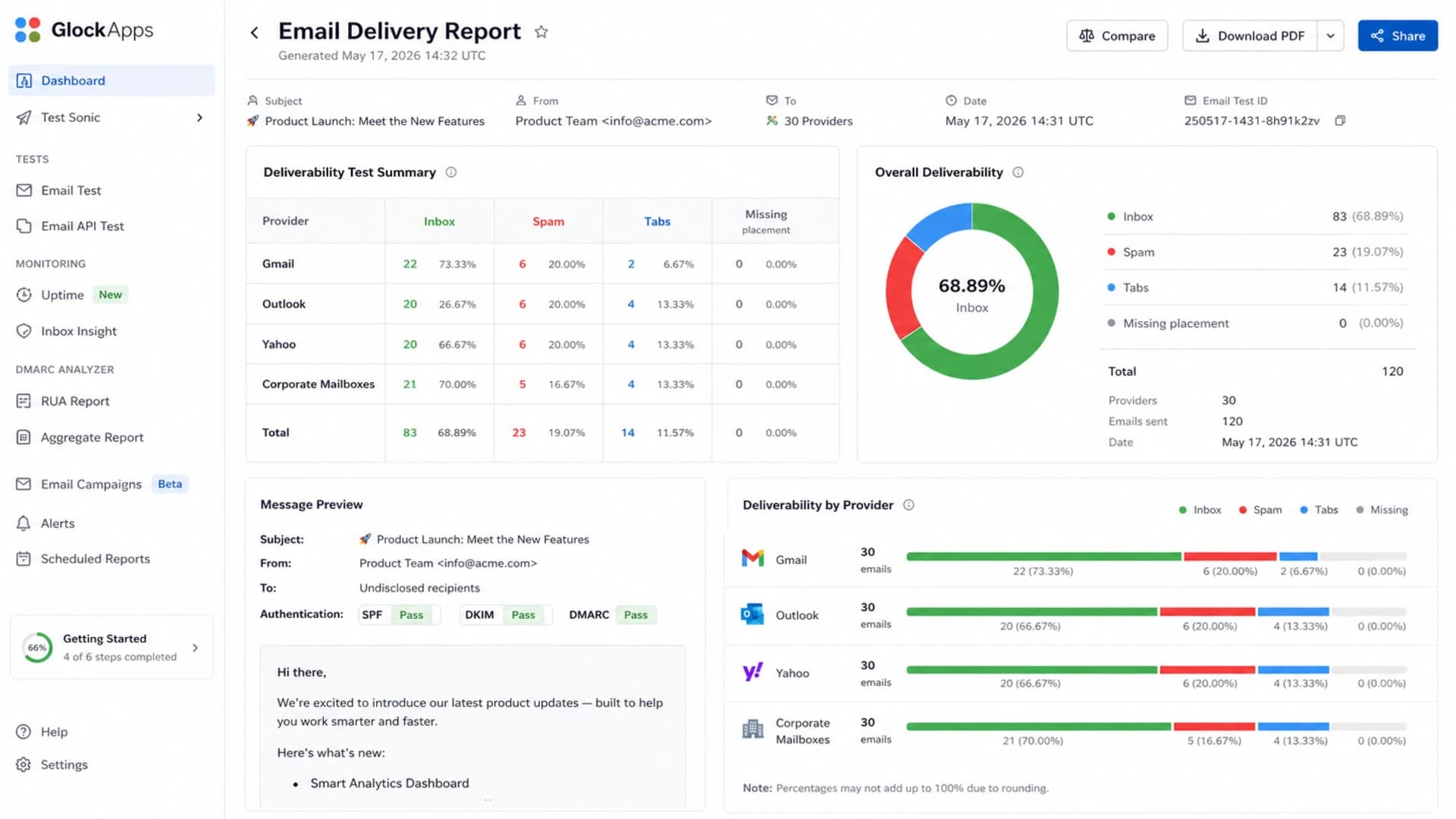Click the Getting Started 66% progress ring
Image resolution: width=1456 pixels, height=819 pixels.
point(37,648)
